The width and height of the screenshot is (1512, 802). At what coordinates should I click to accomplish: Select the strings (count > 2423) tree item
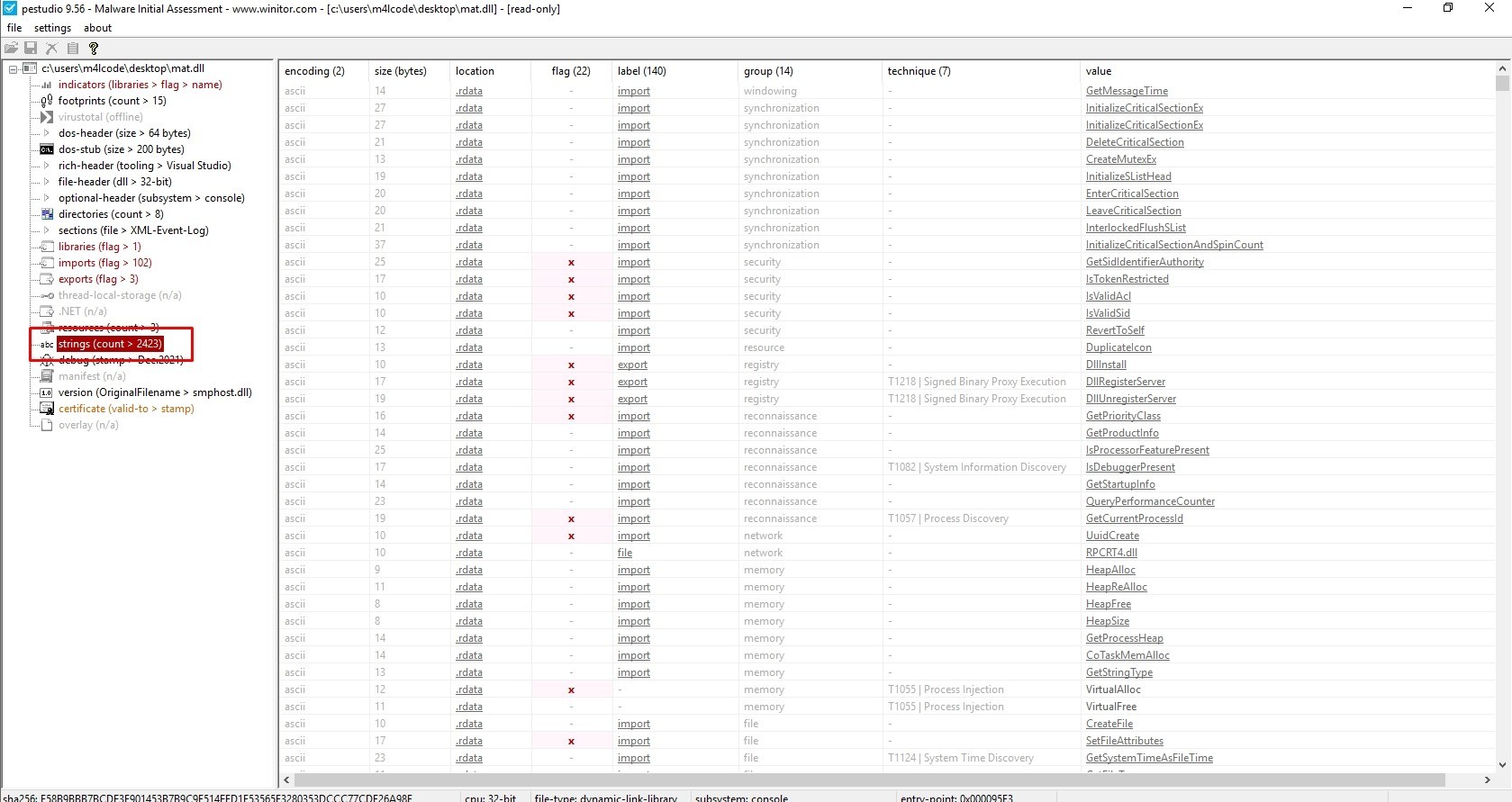pyautogui.click(x=110, y=344)
